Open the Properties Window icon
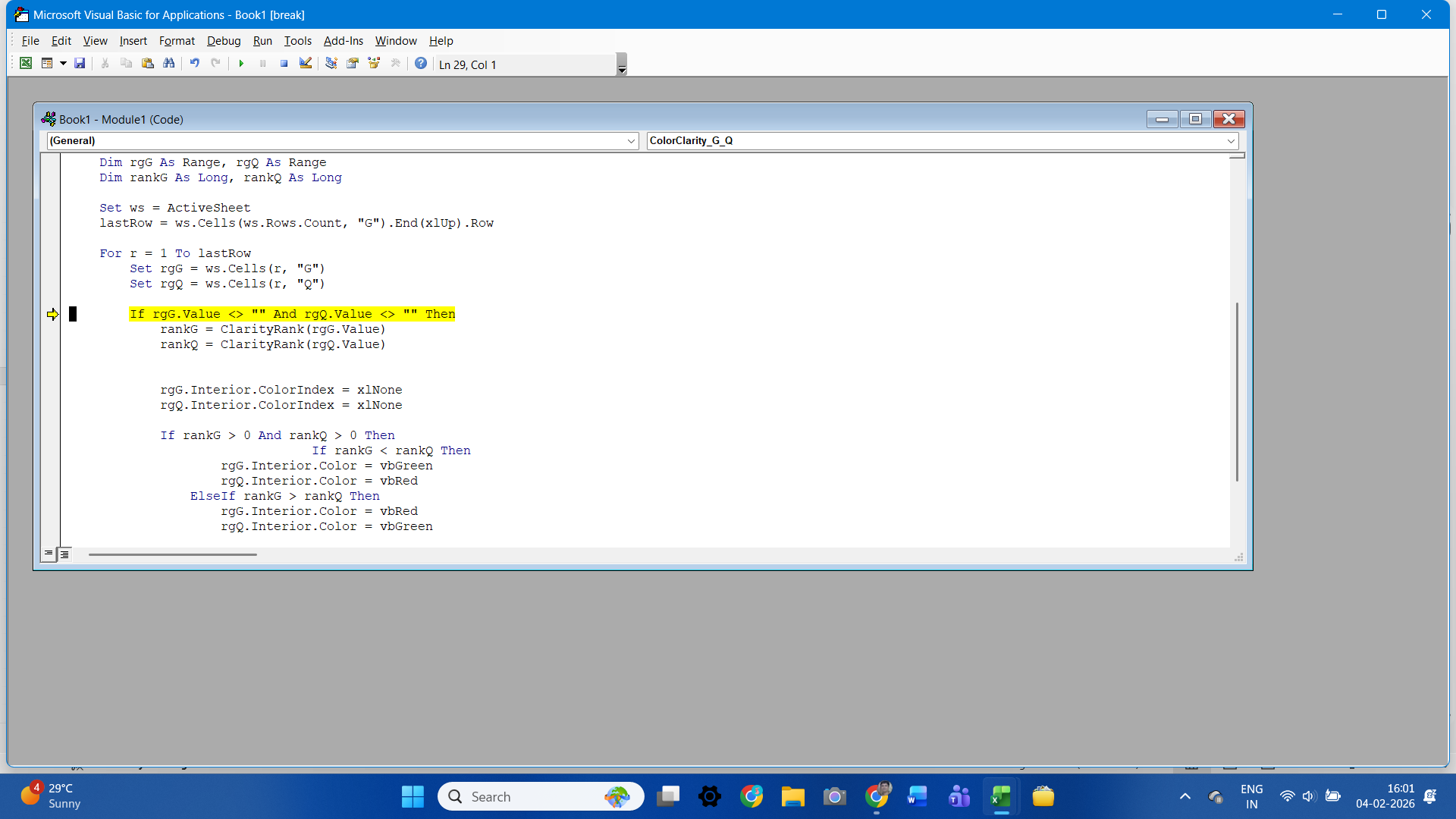1456x819 pixels. [353, 64]
